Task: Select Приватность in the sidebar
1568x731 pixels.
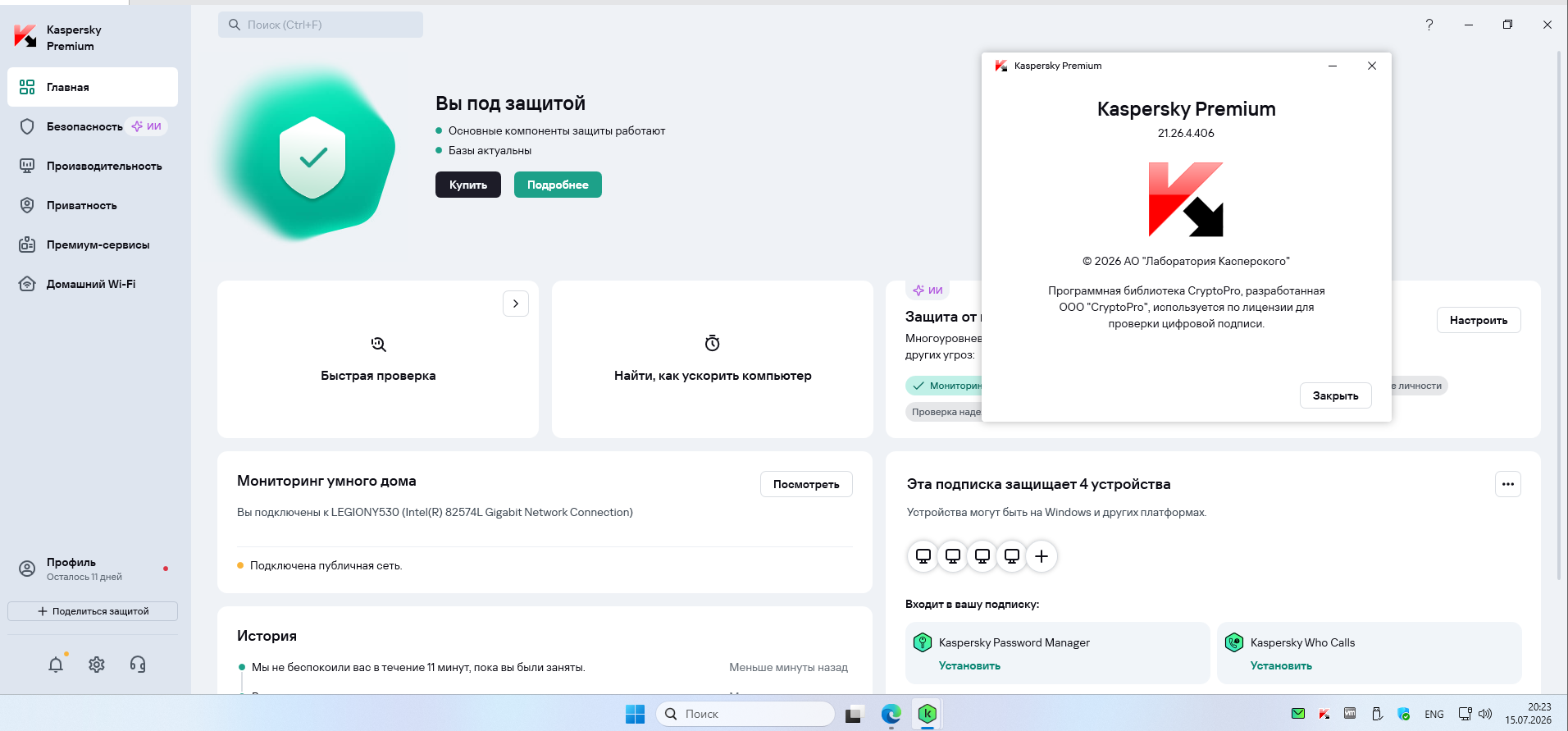Action: (93, 205)
